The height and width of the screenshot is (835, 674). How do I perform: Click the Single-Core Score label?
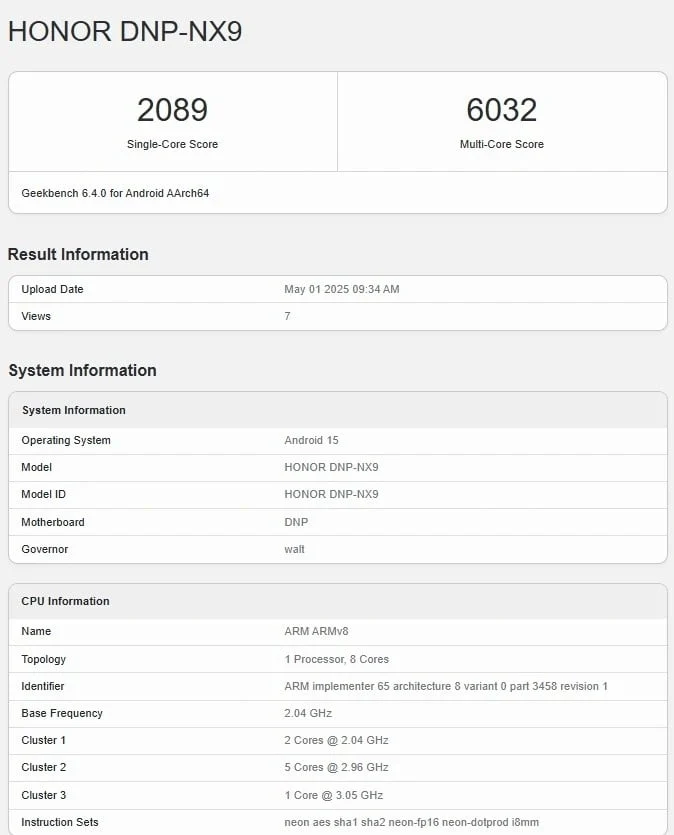tap(172, 144)
